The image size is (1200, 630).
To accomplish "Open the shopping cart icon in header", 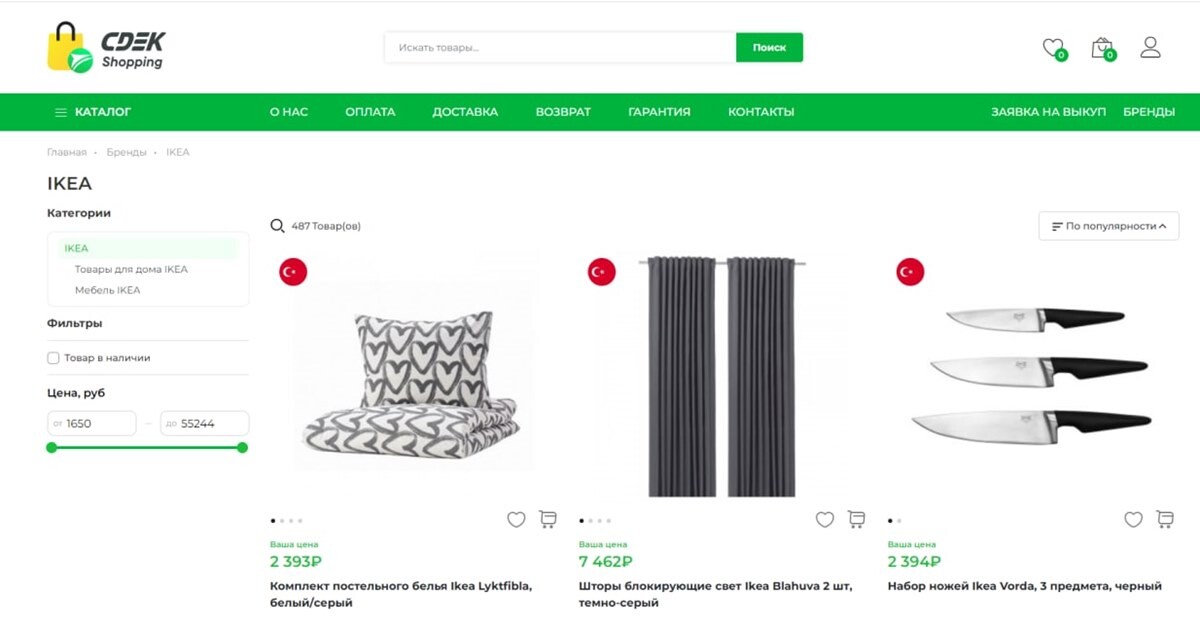I will pos(1102,47).
